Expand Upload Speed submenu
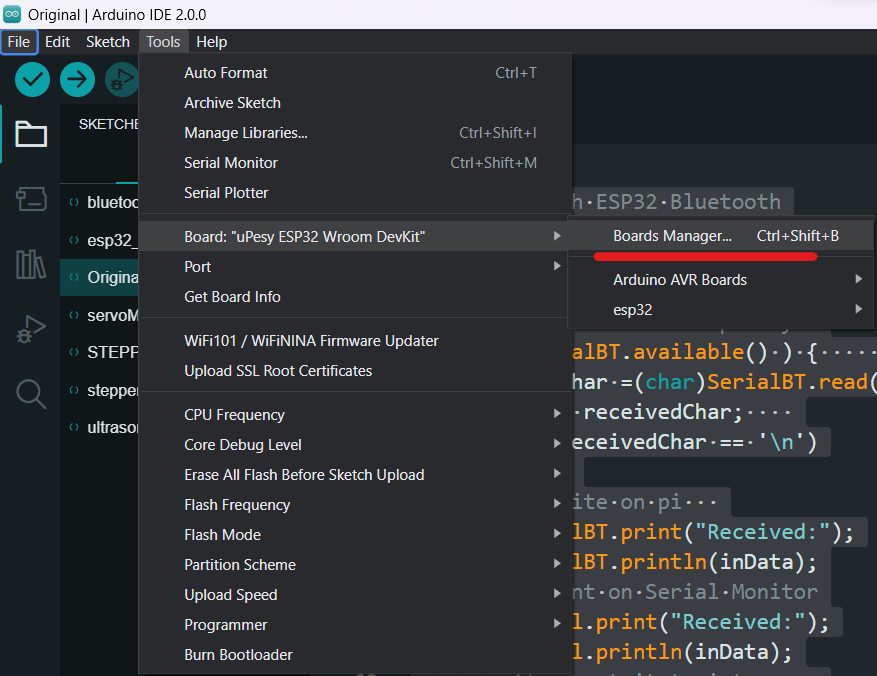Image resolution: width=877 pixels, height=676 pixels. (355, 595)
